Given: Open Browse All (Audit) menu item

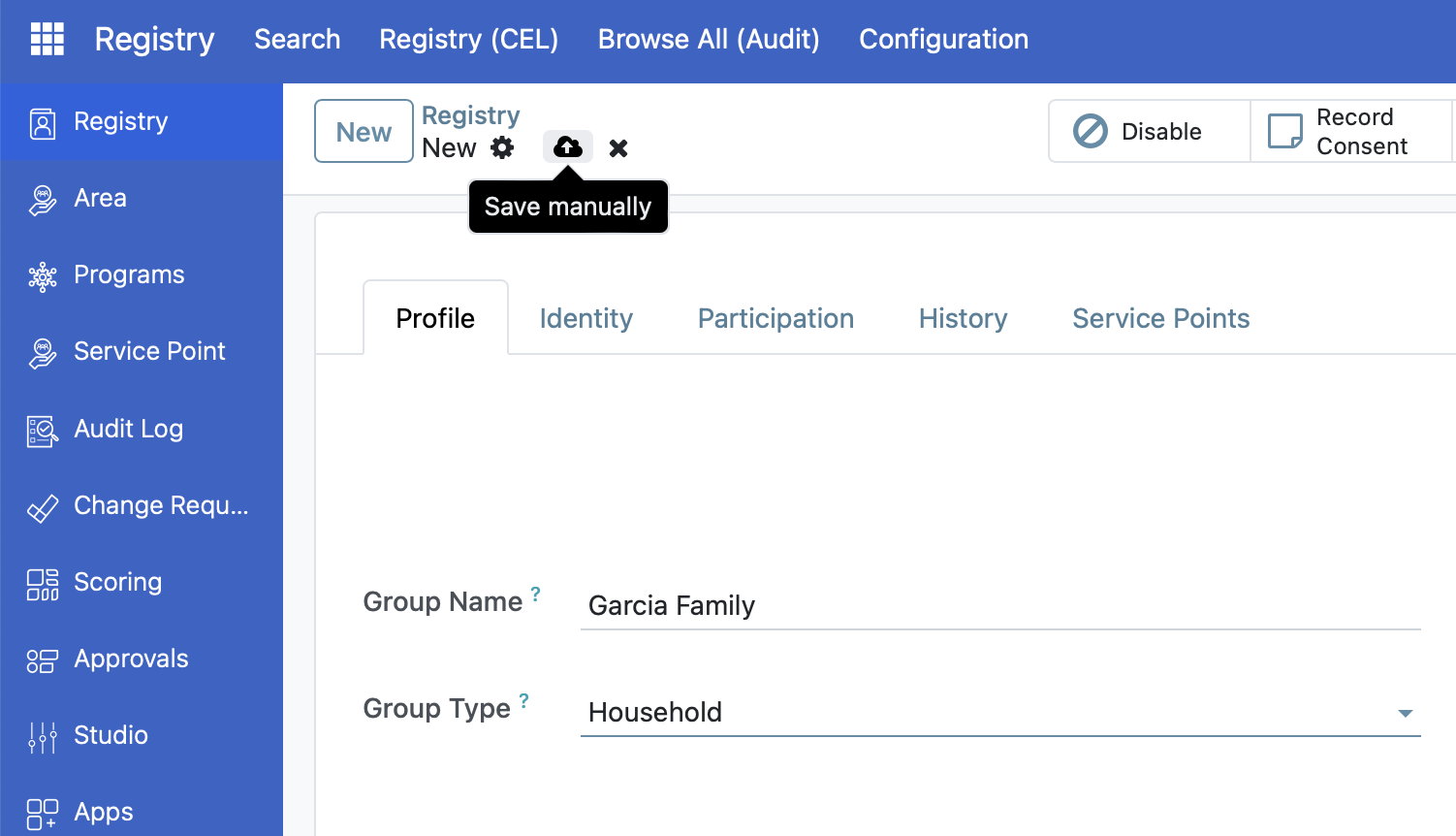Looking at the screenshot, I should tap(709, 39).
